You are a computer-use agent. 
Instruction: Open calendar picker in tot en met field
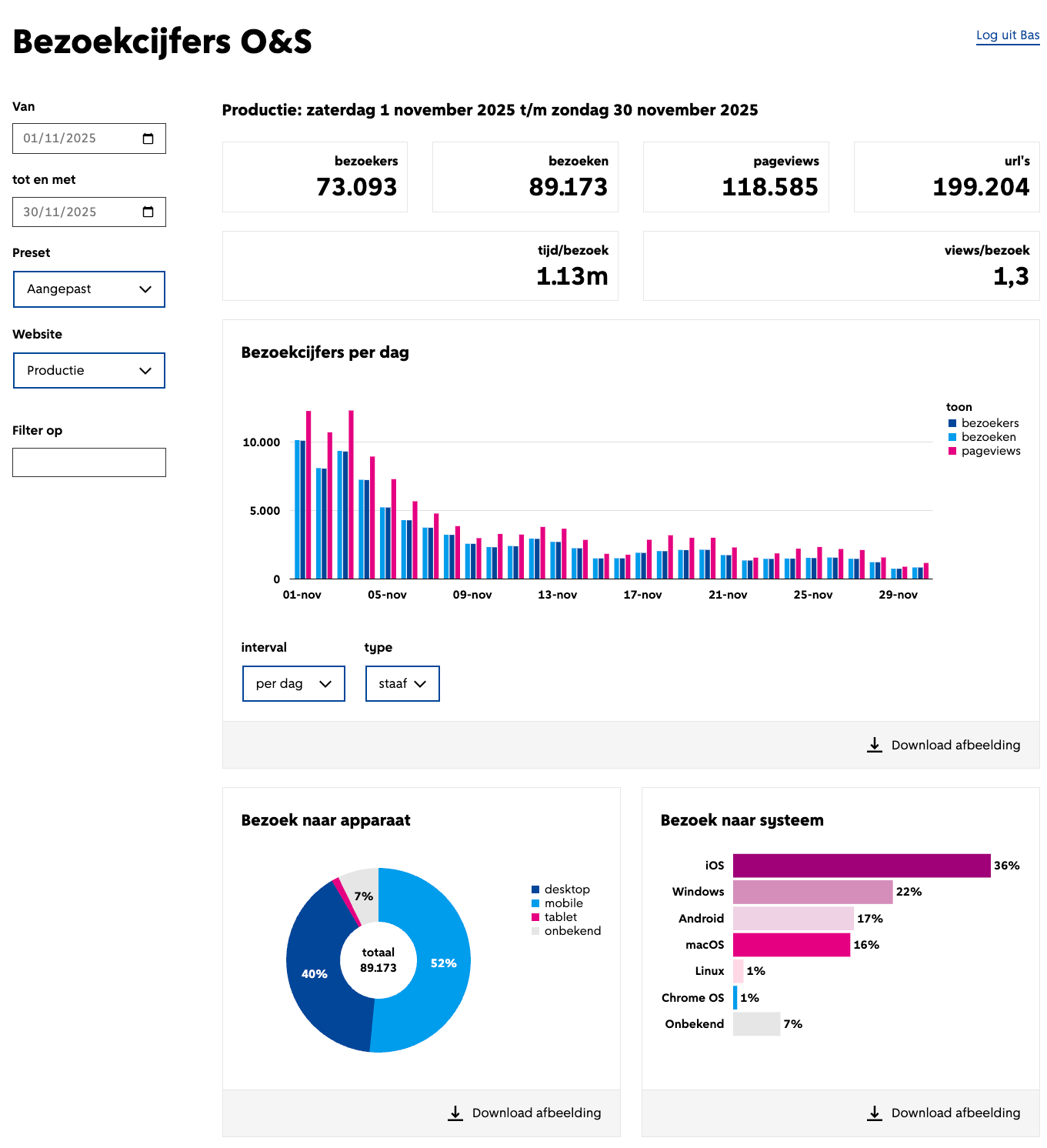[x=148, y=212]
